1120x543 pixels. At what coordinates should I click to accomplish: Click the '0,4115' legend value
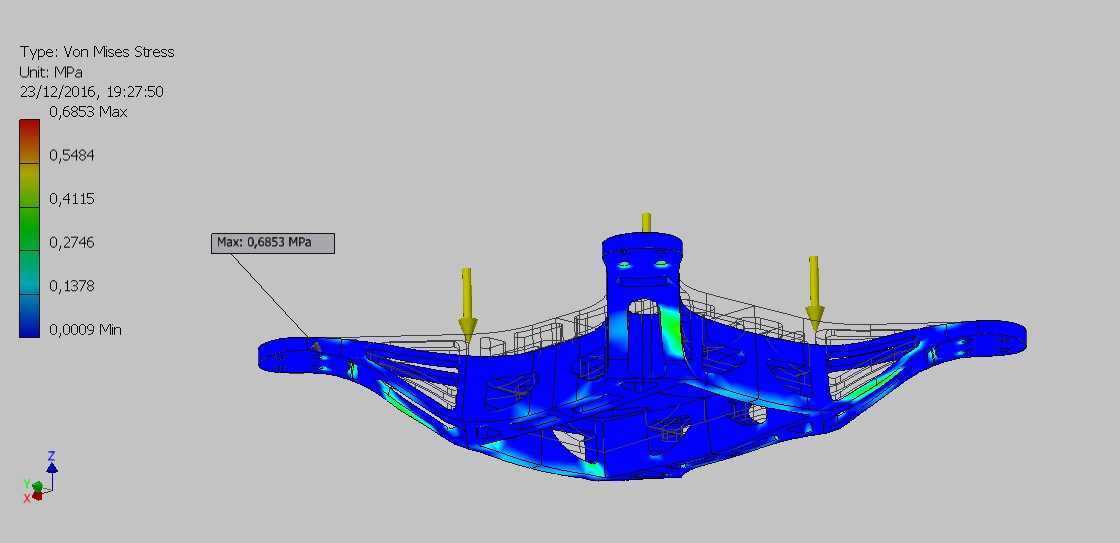coord(71,199)
